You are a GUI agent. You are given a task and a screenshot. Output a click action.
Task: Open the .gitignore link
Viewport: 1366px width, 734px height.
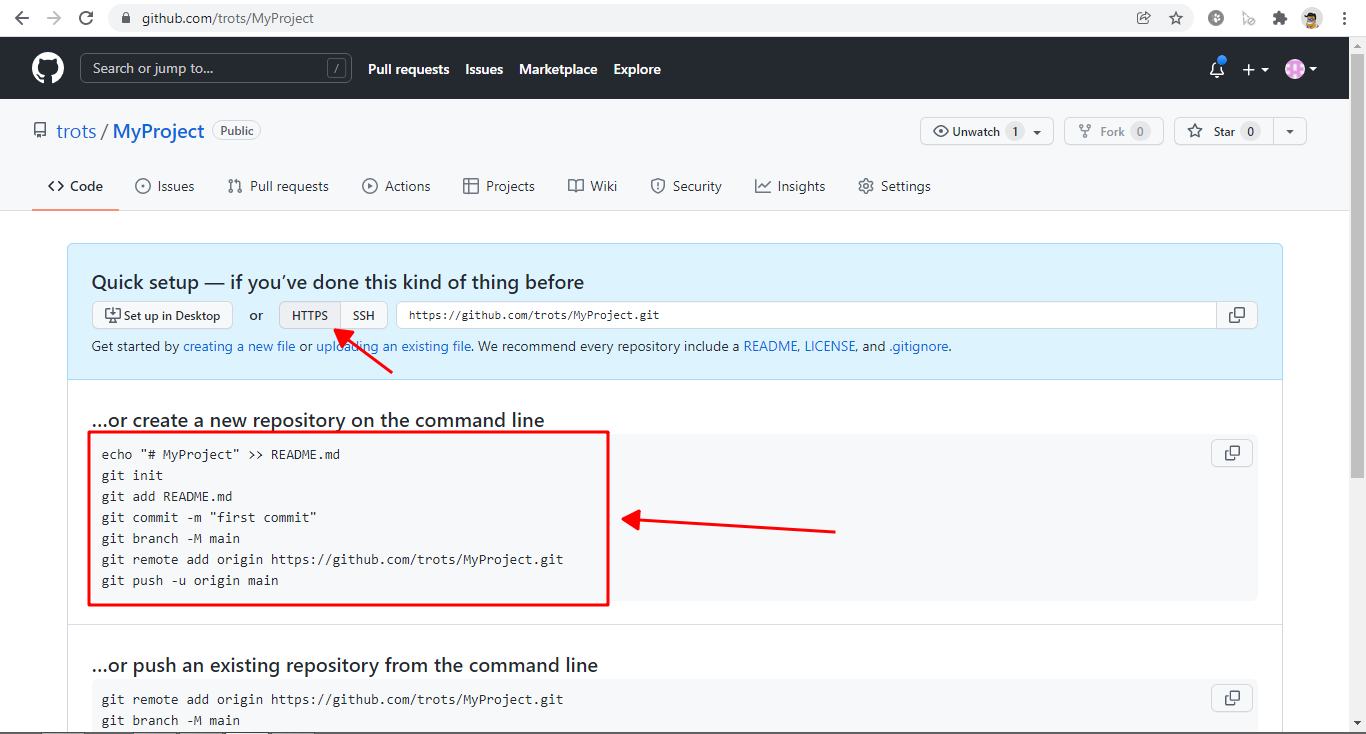918,346
